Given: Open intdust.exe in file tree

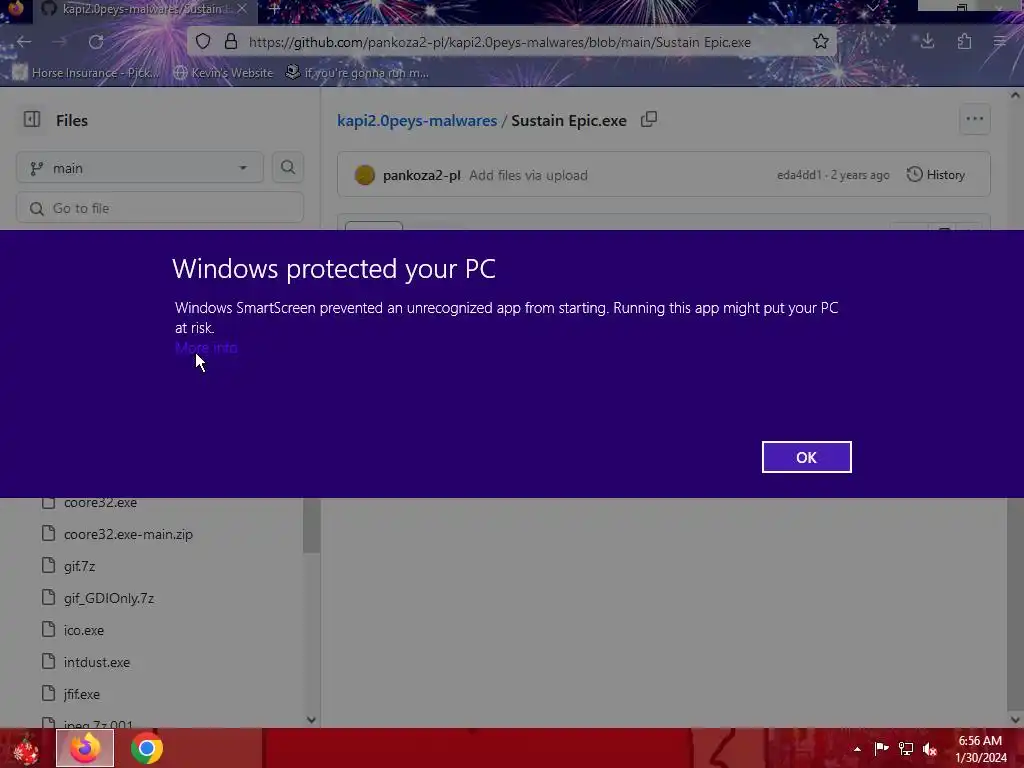Looking at the screenshot, I should click(x=97, y=662).
